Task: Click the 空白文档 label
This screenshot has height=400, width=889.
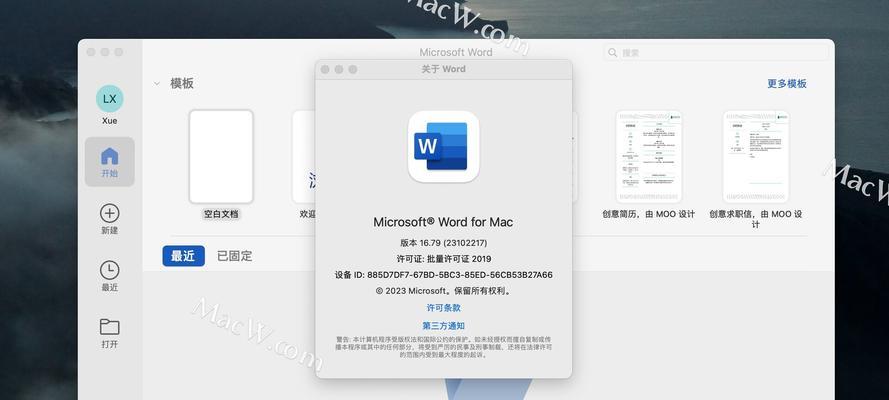Action: click(x=221, y=214)
